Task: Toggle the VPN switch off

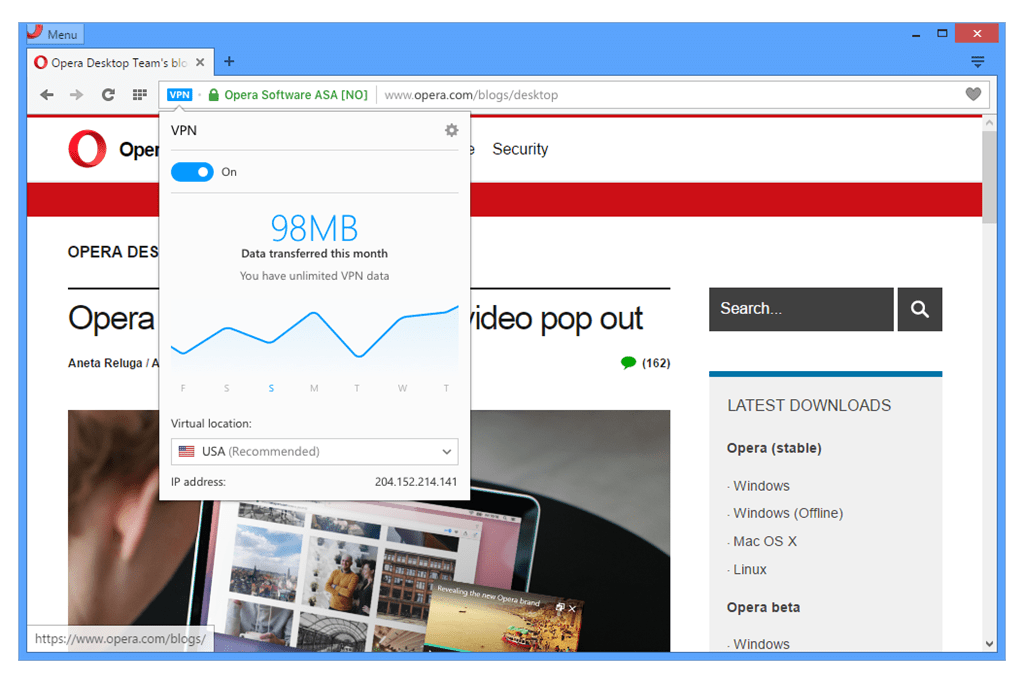Action: pyautogui.click(x=192, y=172)
